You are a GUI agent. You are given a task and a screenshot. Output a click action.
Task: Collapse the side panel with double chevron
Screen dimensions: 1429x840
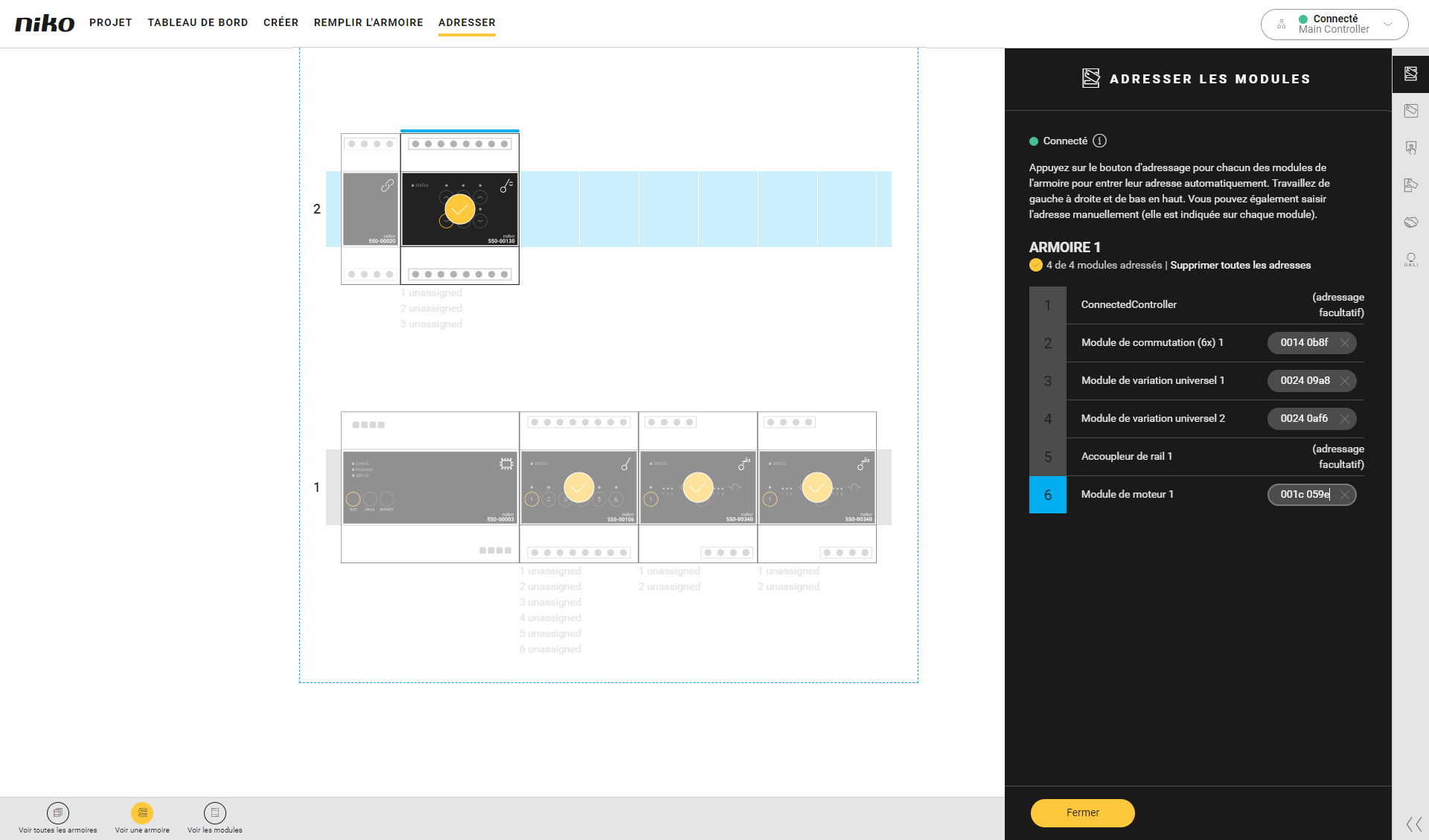tap(1413, 824)
